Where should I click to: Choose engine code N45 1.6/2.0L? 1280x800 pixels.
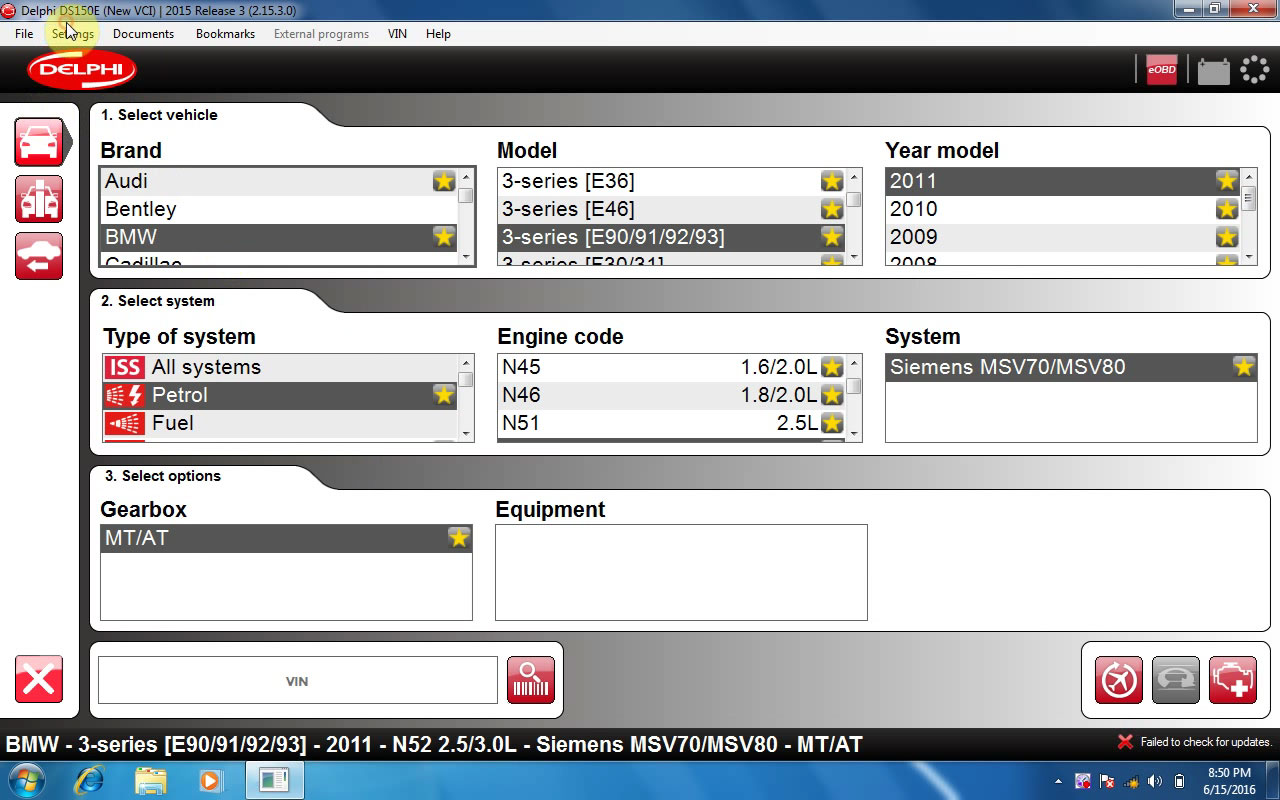coord(671,367)
